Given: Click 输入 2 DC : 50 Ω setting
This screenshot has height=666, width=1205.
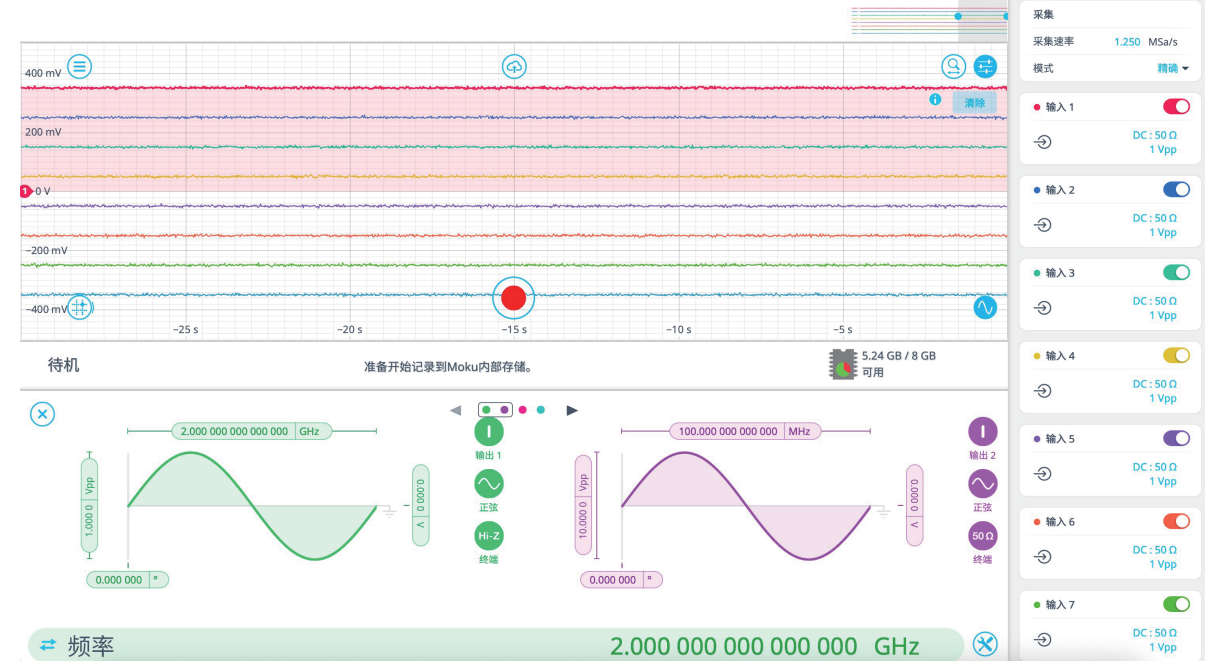Looking at the screenshot, I should (1154, 218).
